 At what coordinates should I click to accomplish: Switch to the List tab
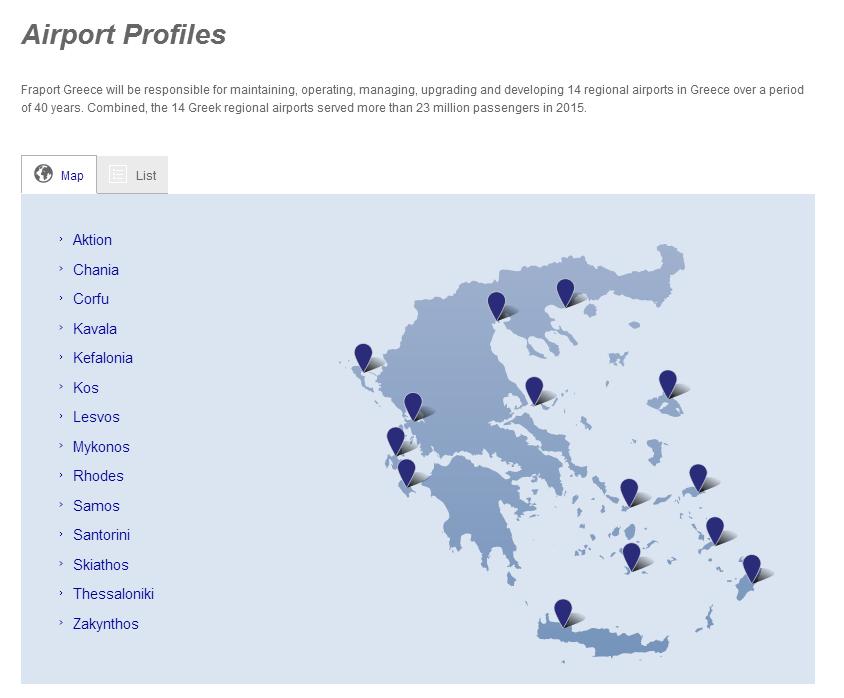(x=132, y=175)
